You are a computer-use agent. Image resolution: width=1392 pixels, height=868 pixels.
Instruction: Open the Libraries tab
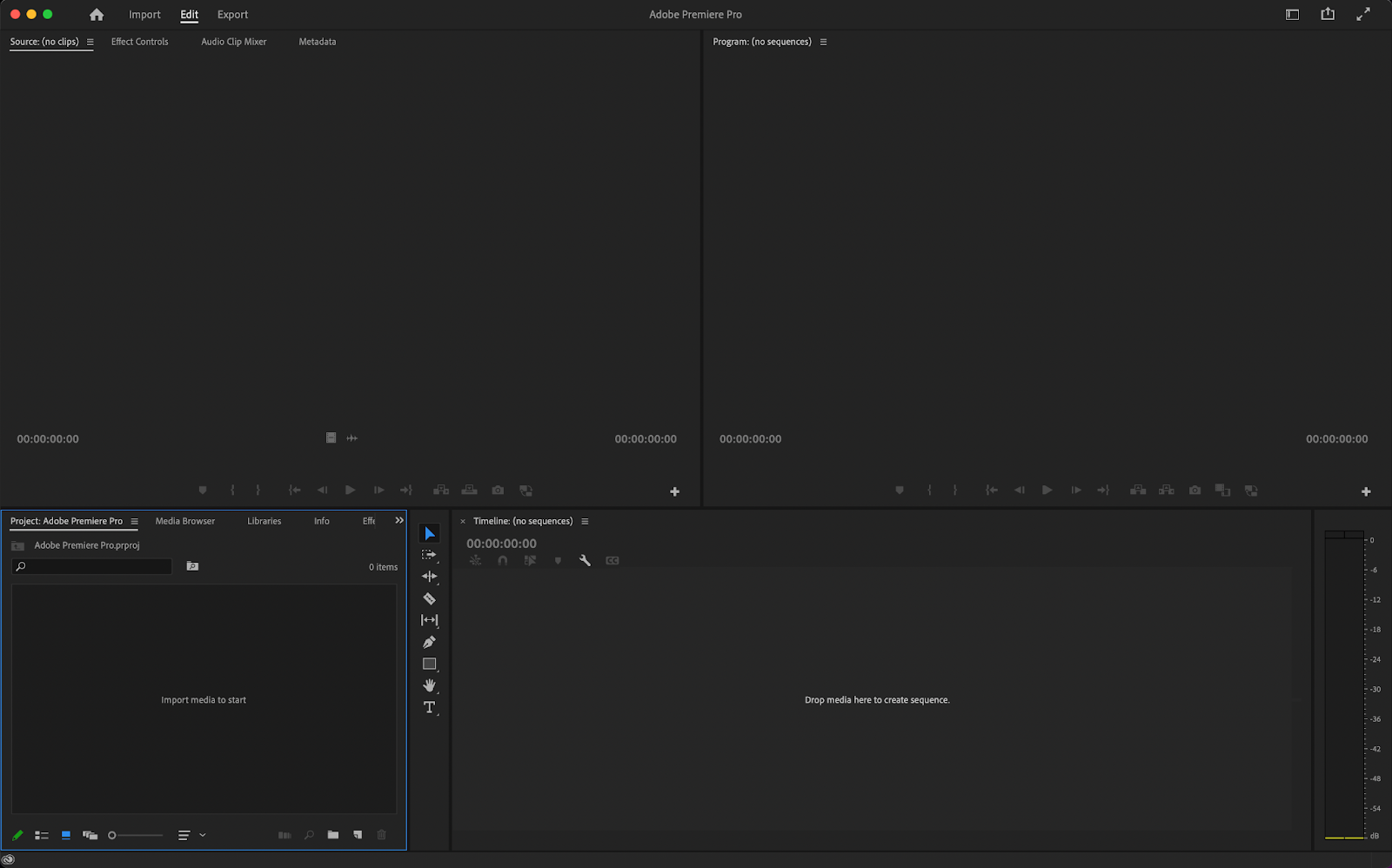click(264, 521)
